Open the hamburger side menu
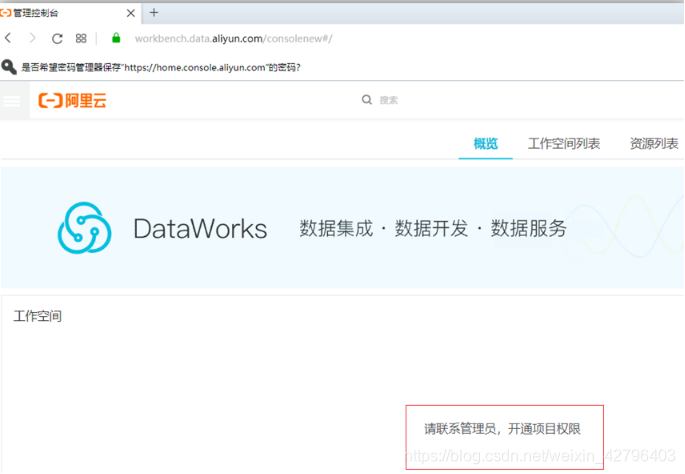Viewport: 685px width, 474px height. point(12,101)
